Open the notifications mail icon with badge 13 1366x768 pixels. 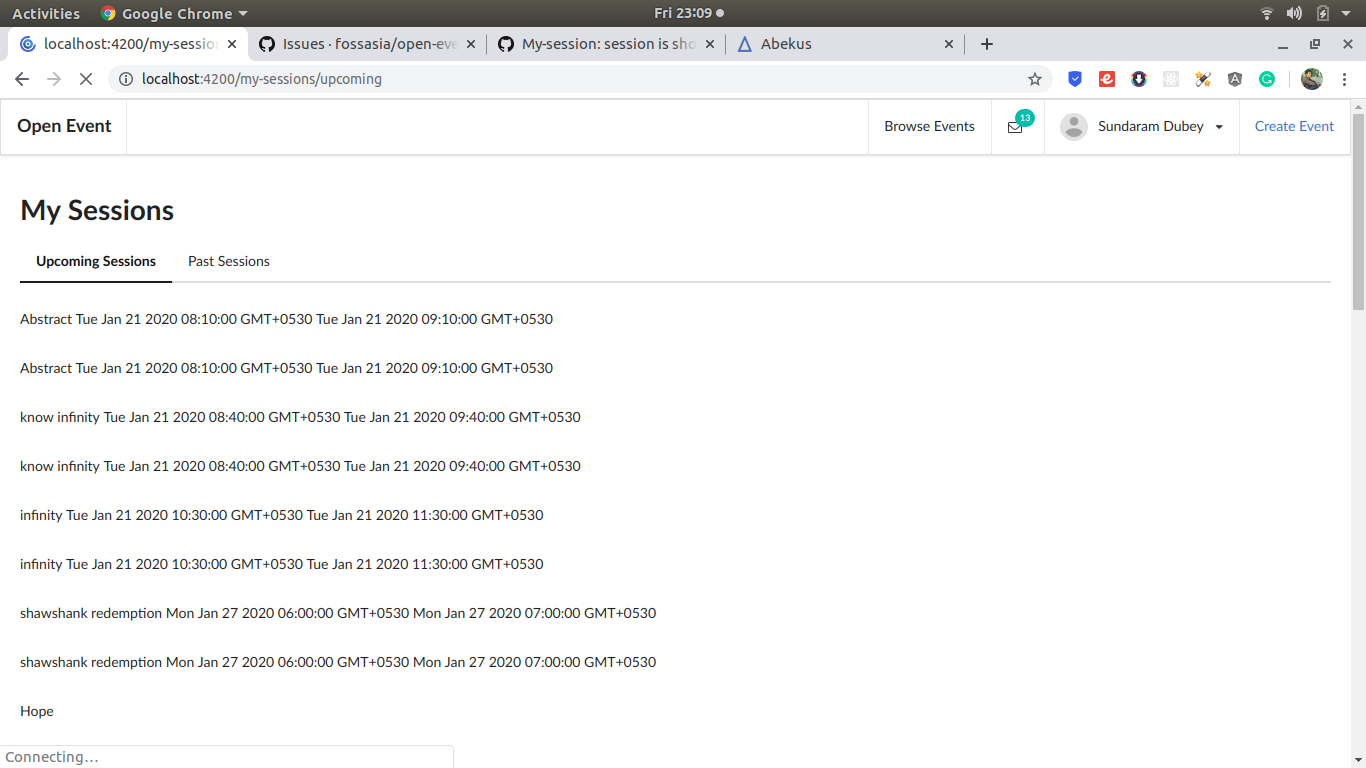(1015, 127)
